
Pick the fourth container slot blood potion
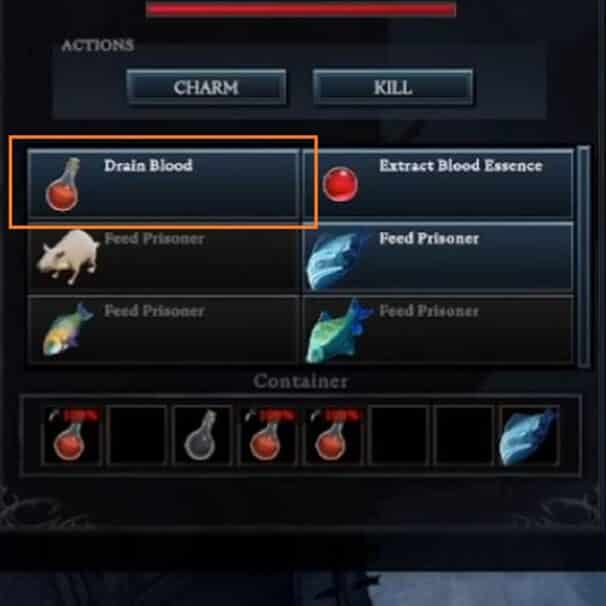tap(267, 435)
